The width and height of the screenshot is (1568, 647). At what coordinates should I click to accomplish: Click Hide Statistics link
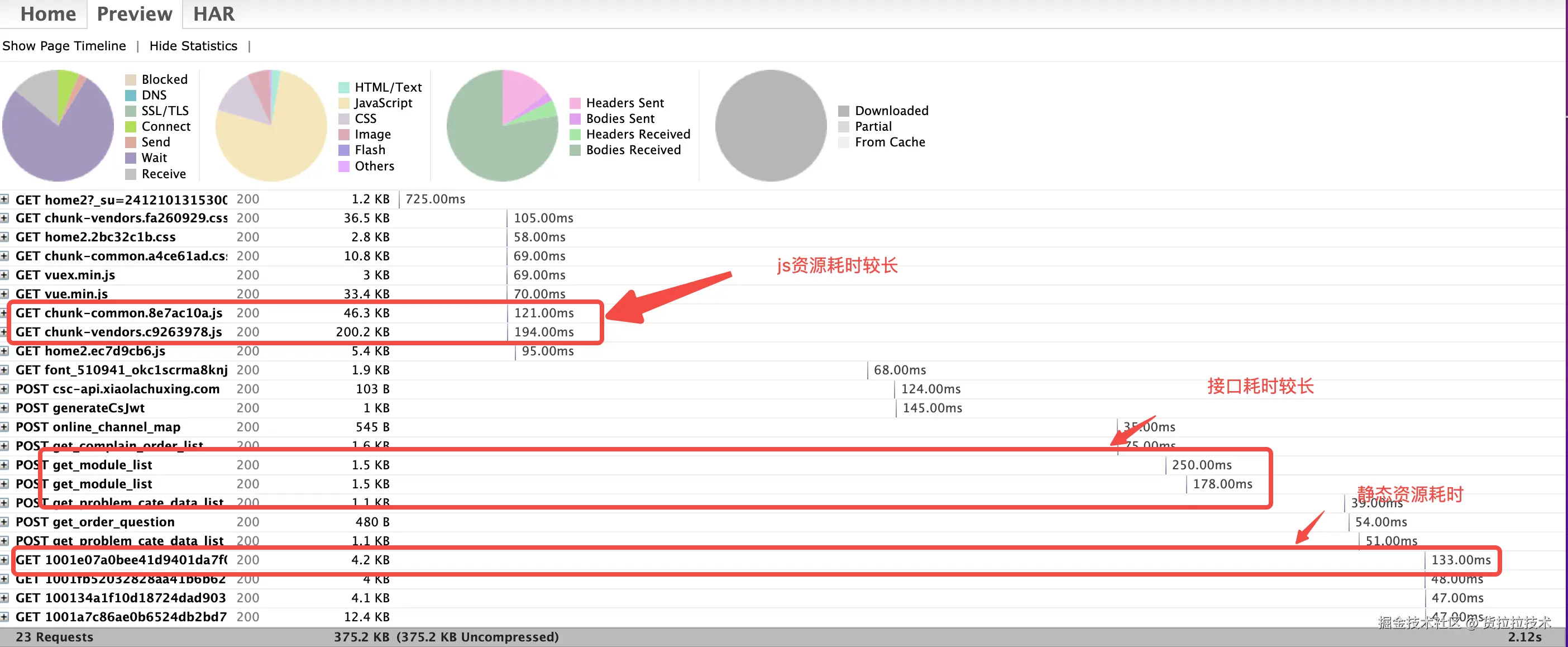tap(193, 46)
